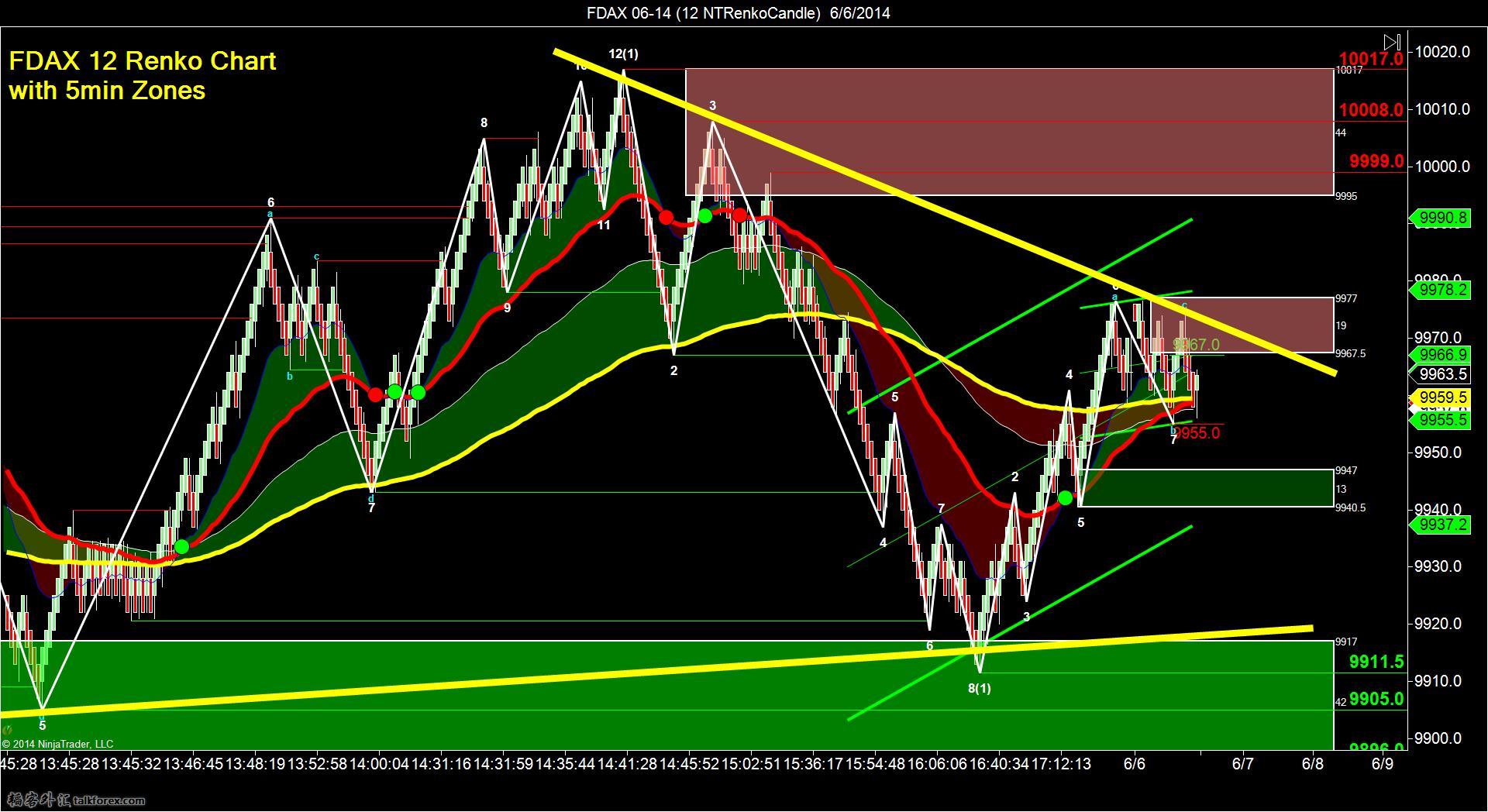Viewport: 1488px width, 812px height.
Task: Click the 6/6 date axis label
Action: 1135,764
